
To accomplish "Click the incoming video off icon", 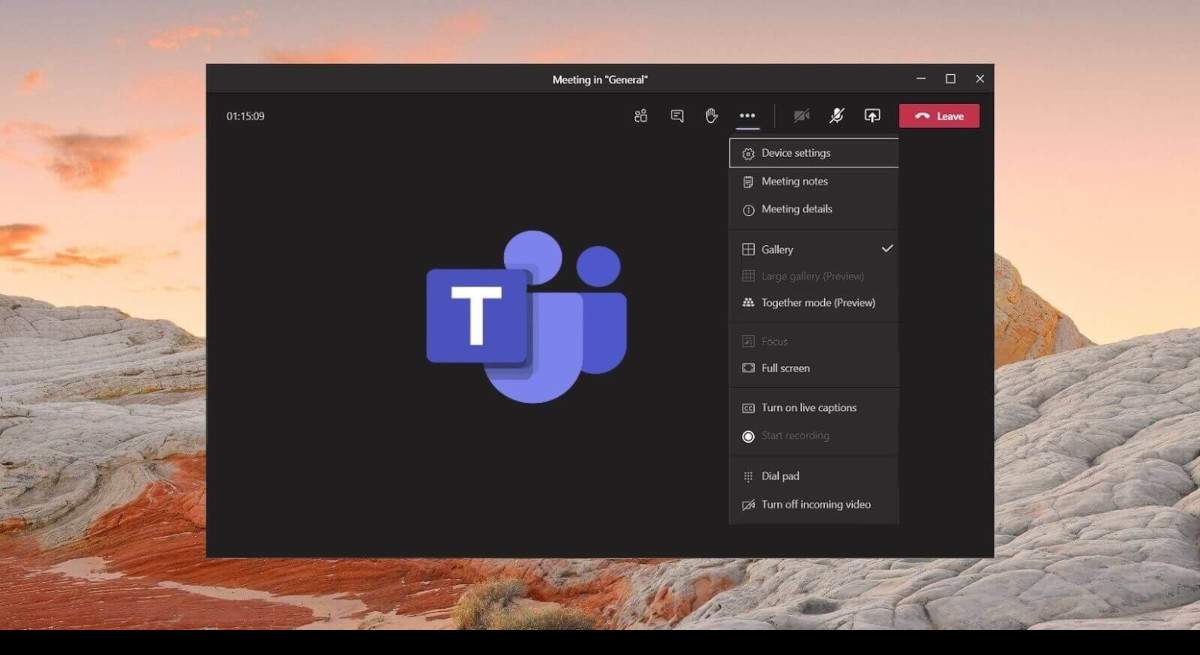I will click(x=748, y=505).
